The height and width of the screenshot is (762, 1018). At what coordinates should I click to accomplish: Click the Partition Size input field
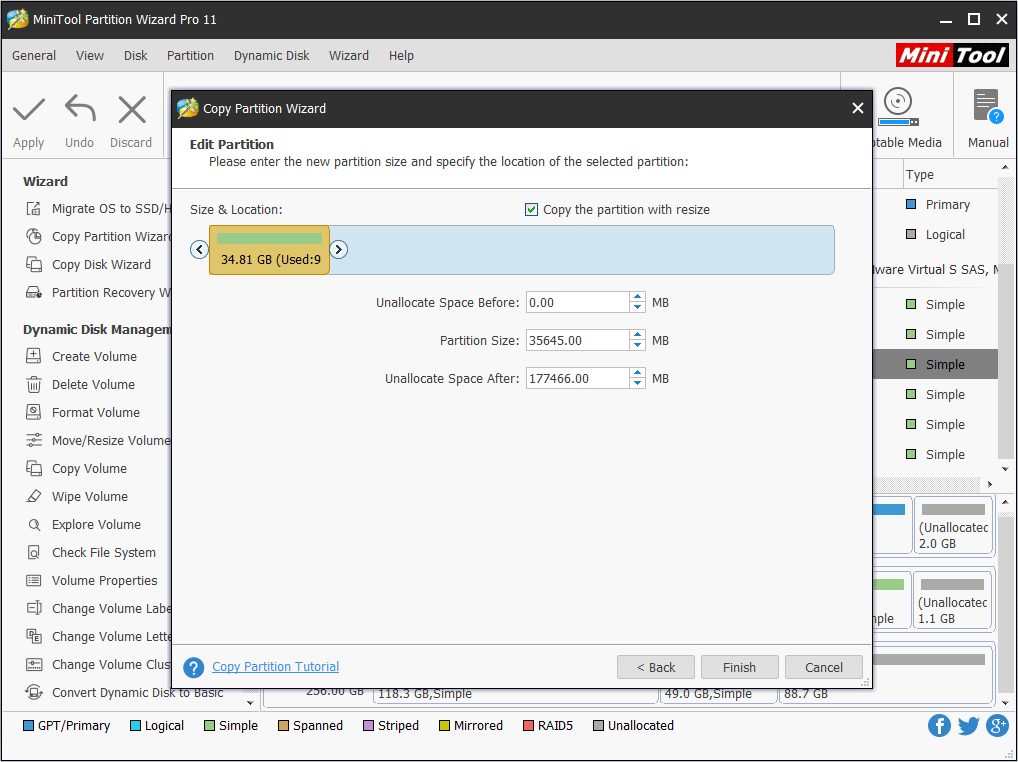point(577,341)
